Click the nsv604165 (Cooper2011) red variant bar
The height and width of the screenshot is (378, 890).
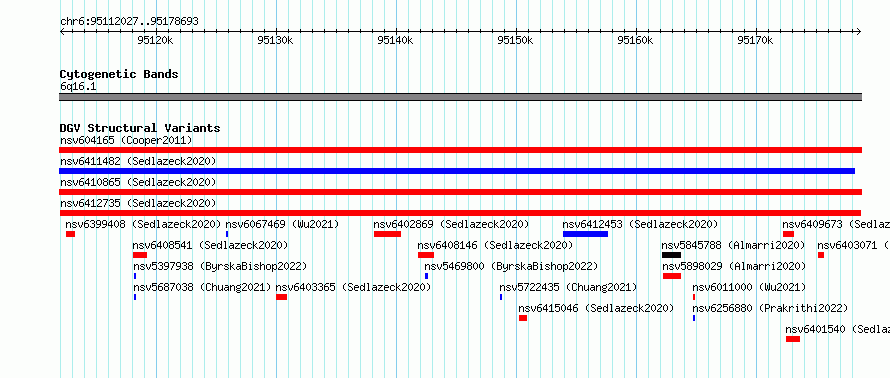point(460,150)
